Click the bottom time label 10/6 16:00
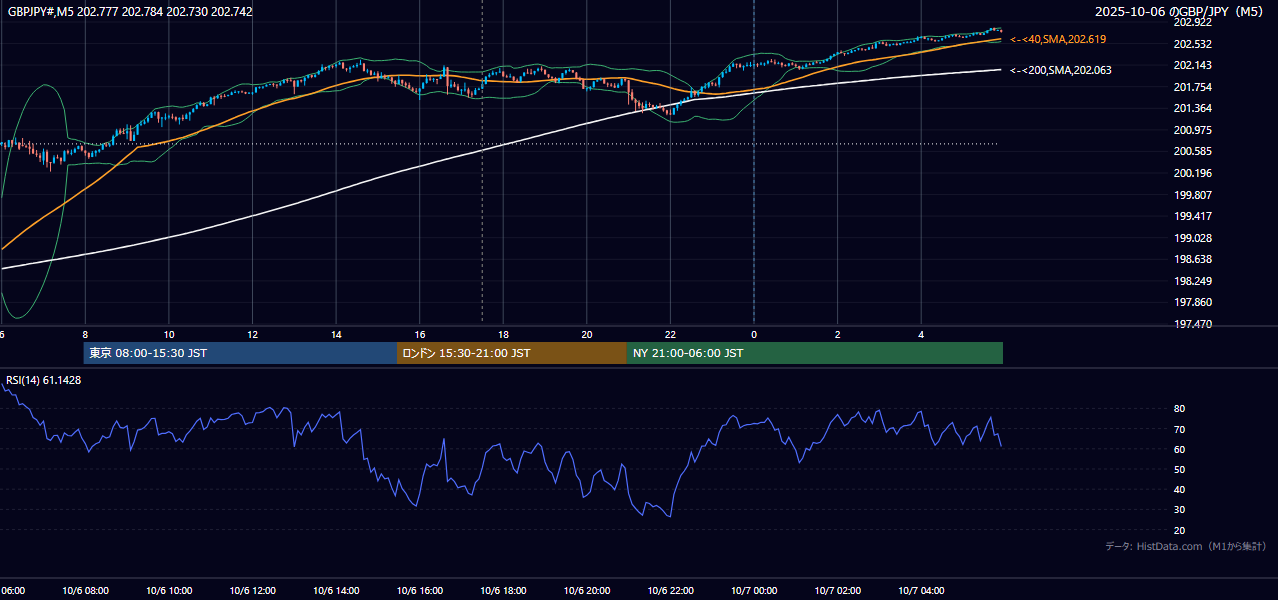This screenshot has width=1278, height=600. point(420,591)
